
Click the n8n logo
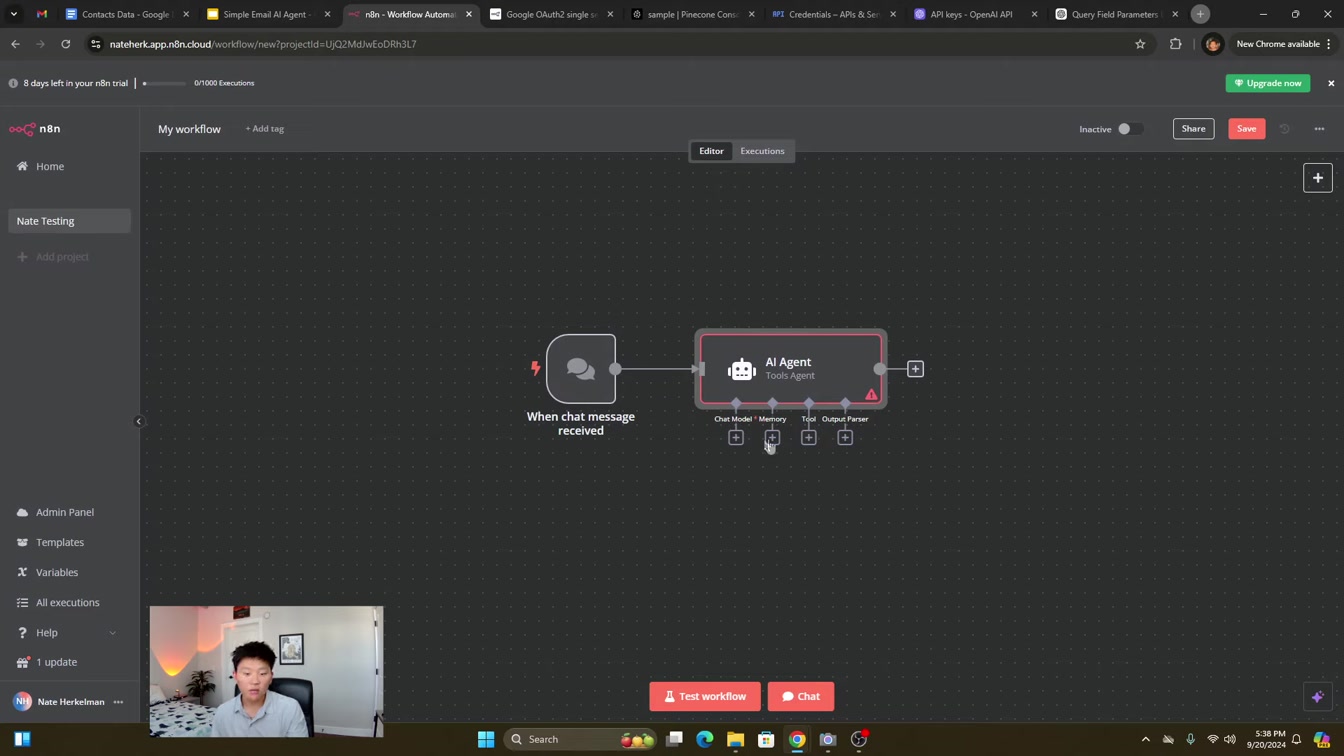[35, 129]
